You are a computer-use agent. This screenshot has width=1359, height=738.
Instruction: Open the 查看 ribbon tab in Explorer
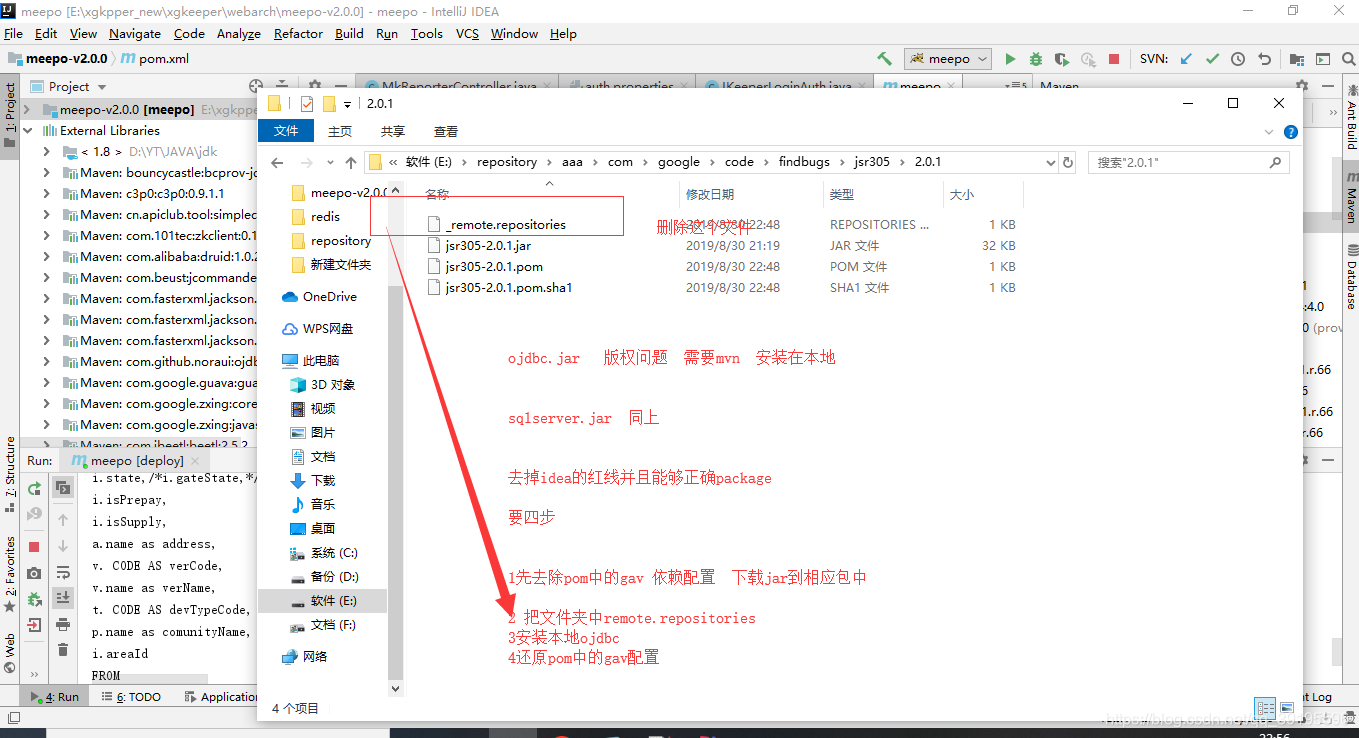[x=446, y=131]
